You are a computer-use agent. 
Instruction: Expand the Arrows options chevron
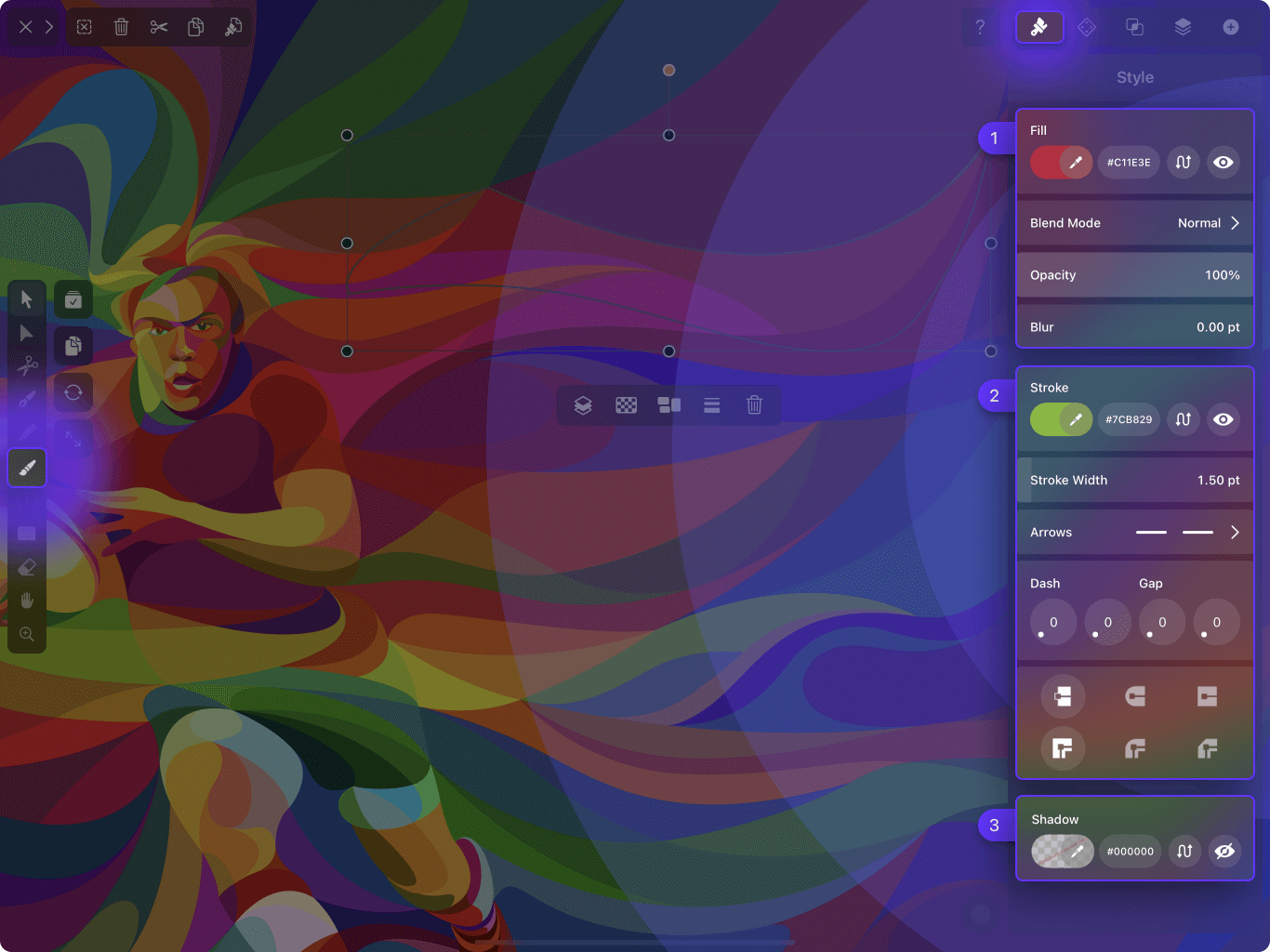pos(1235,533)
